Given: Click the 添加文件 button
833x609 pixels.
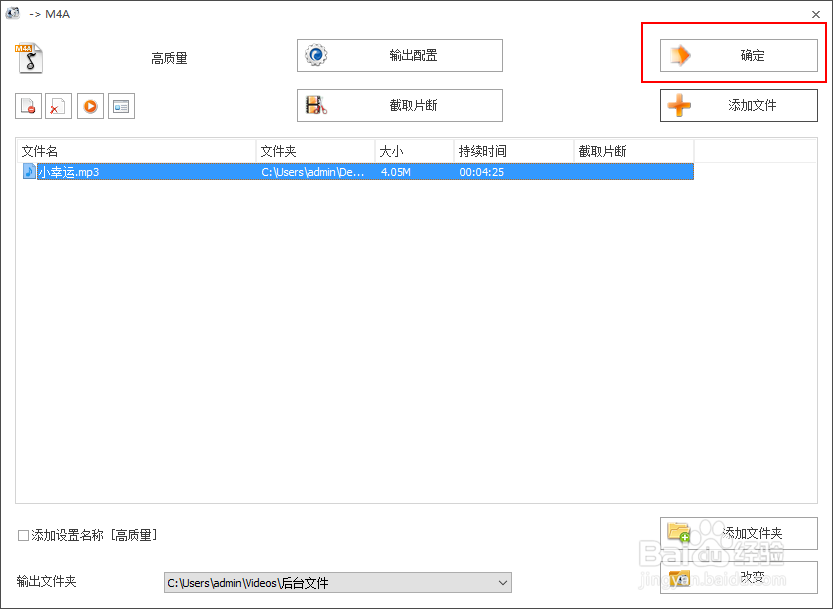Looking at the screenshot, I should click(x=738, y=105).
